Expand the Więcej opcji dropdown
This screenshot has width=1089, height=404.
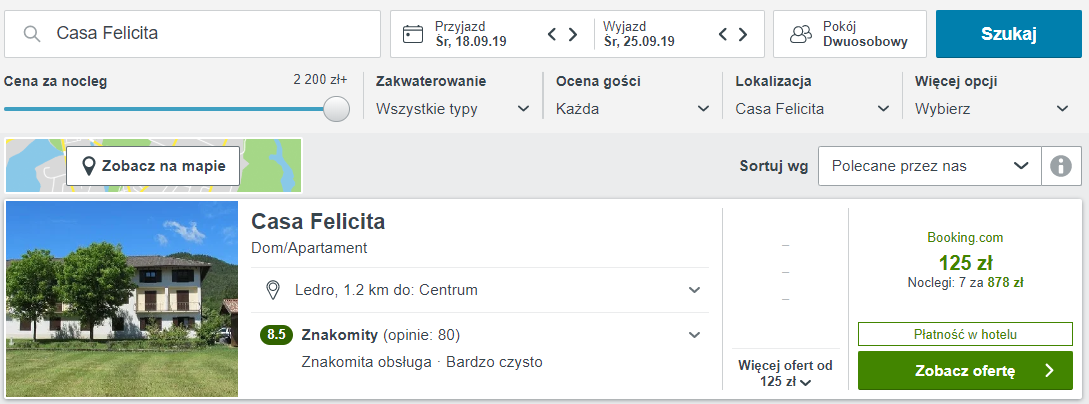(x=992, y=109)
